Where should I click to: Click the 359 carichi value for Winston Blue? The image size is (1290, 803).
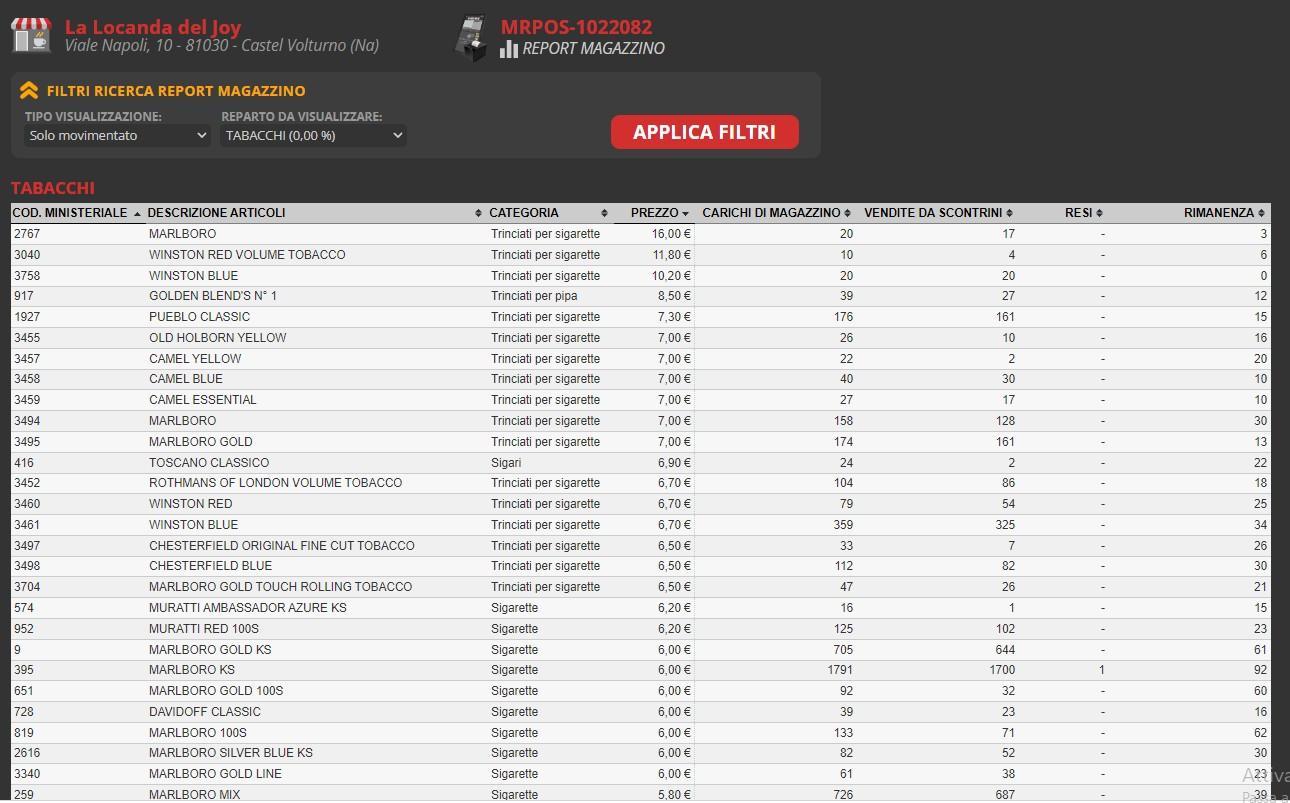pos(843,525)
